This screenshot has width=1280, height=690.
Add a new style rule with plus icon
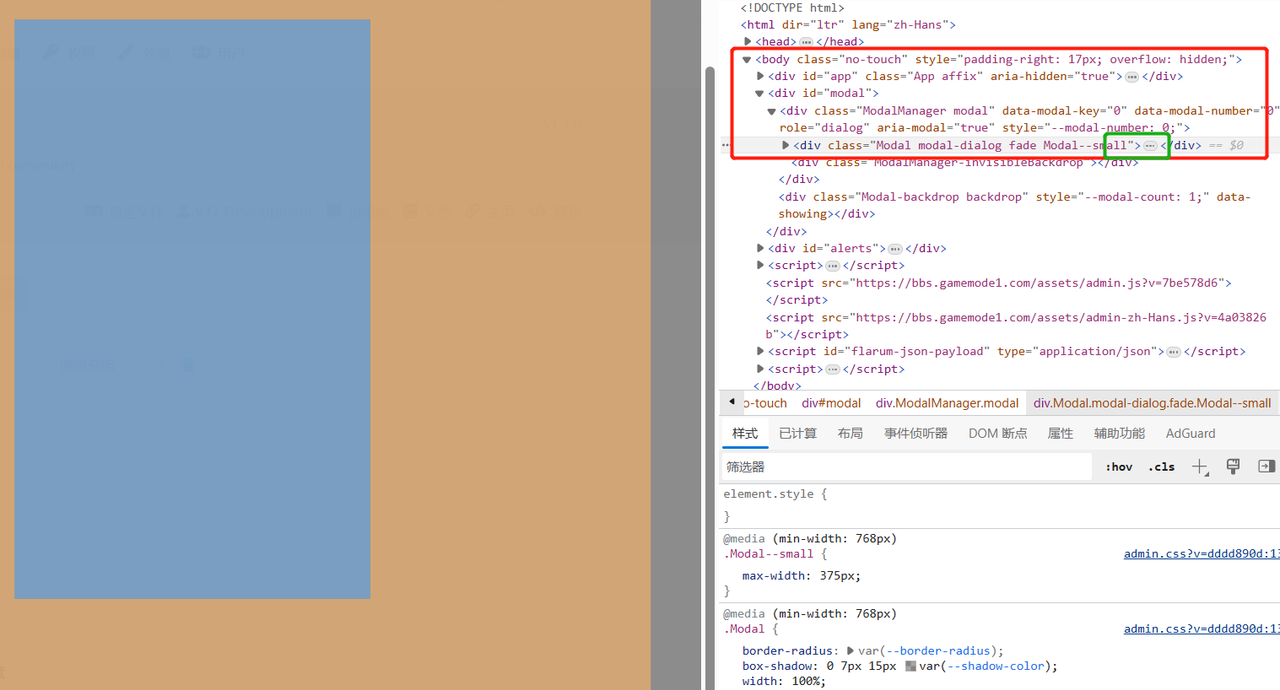[1200, 467]
